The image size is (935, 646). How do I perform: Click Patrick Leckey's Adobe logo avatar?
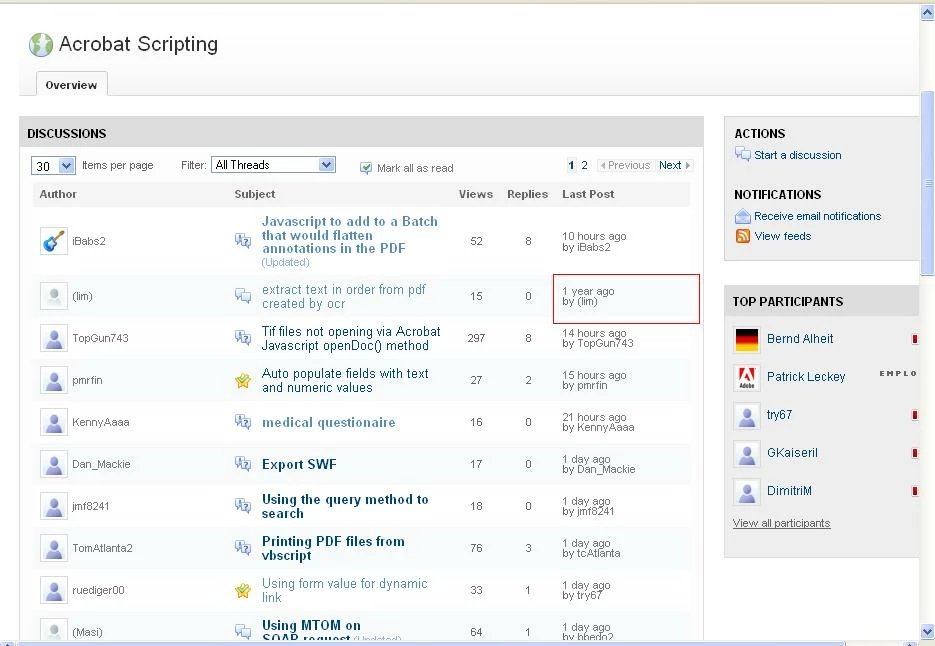coord(747,378)
